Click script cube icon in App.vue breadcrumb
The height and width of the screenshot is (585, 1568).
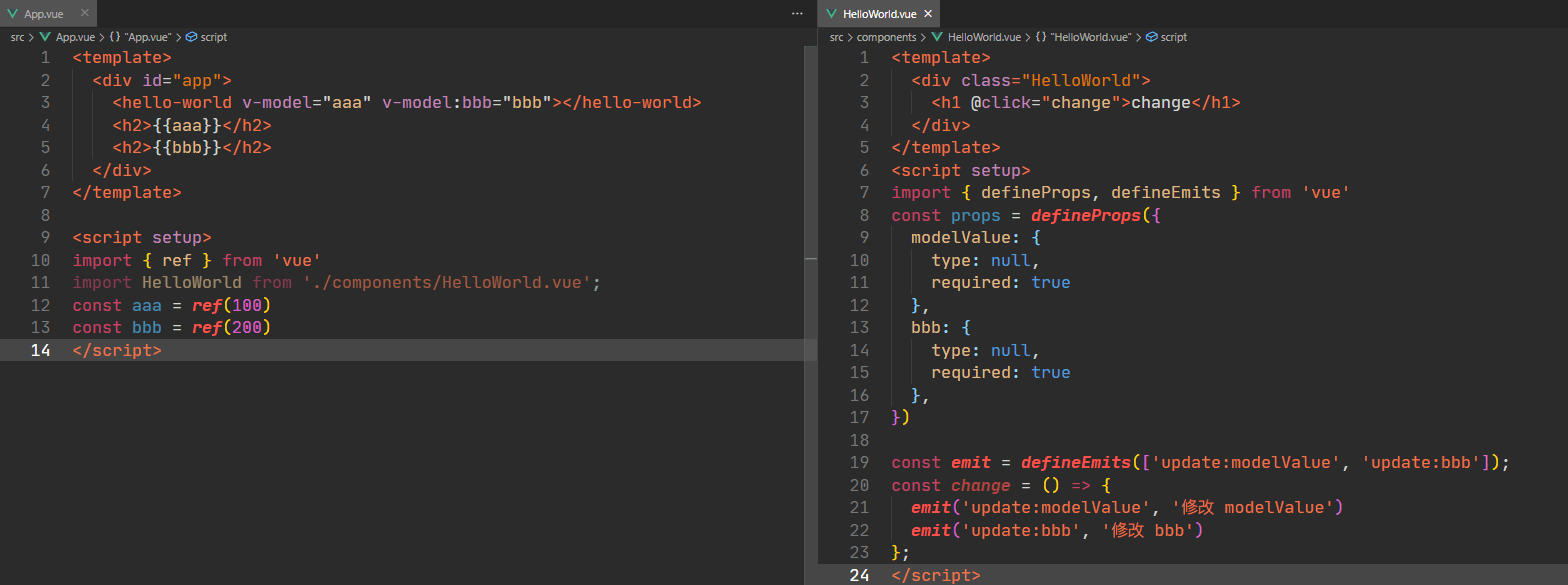point(191,37)
